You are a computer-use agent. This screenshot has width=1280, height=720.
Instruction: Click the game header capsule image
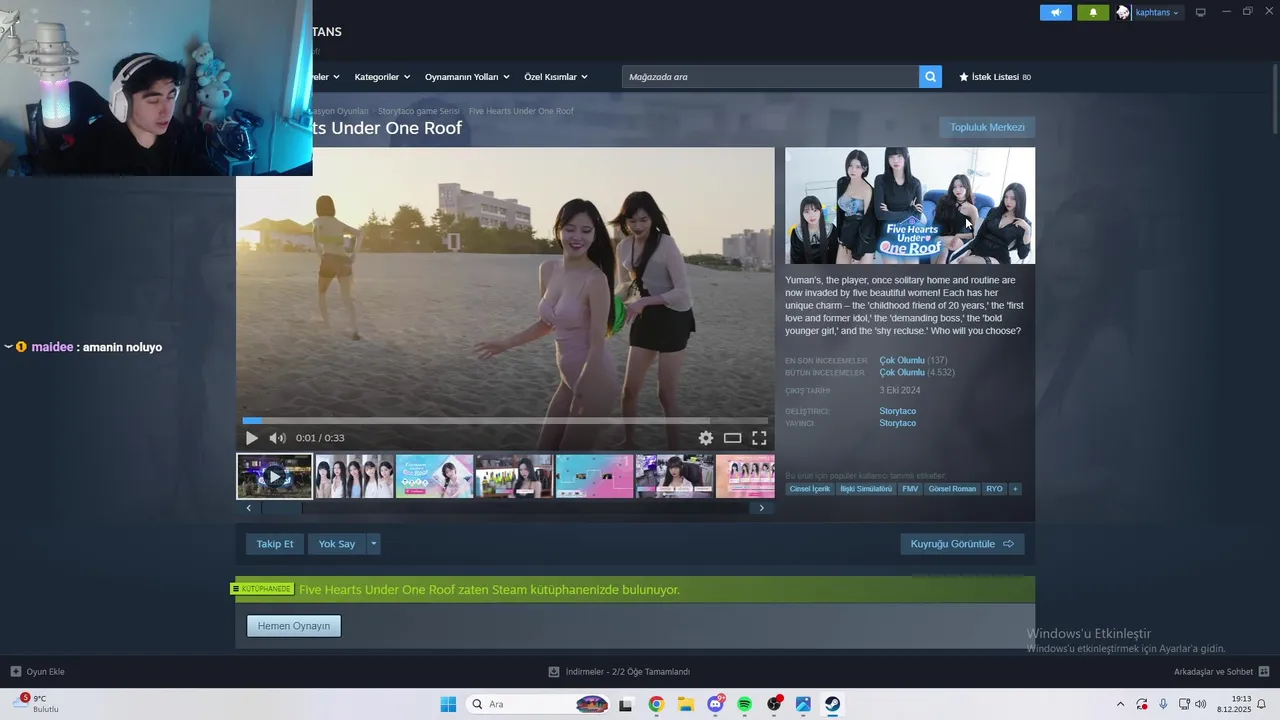[x=910, y=206]
